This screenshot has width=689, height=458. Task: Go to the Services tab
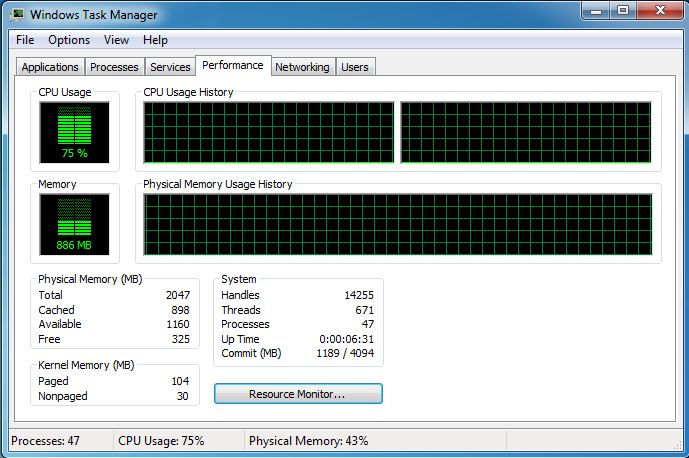point(170,67)
